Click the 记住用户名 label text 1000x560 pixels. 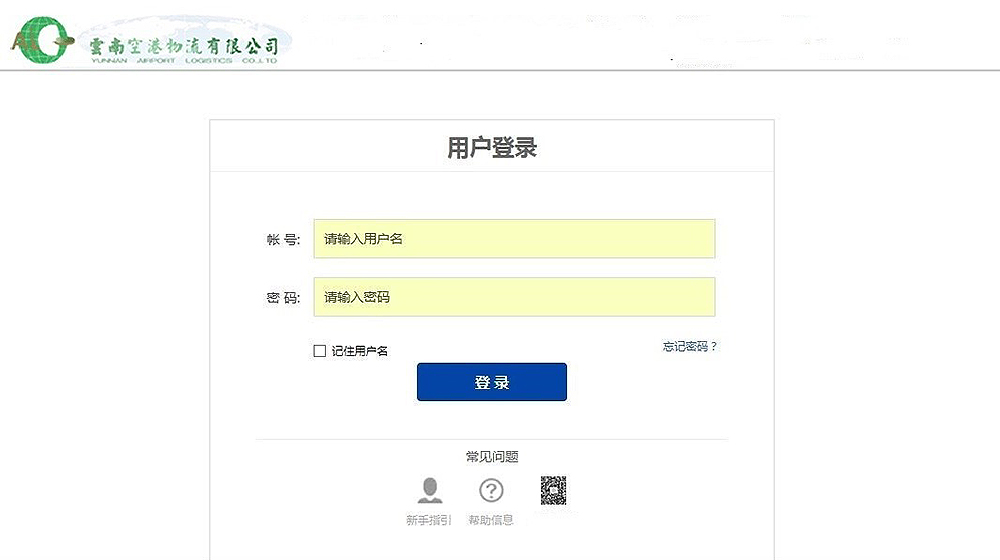pos(360,351)
